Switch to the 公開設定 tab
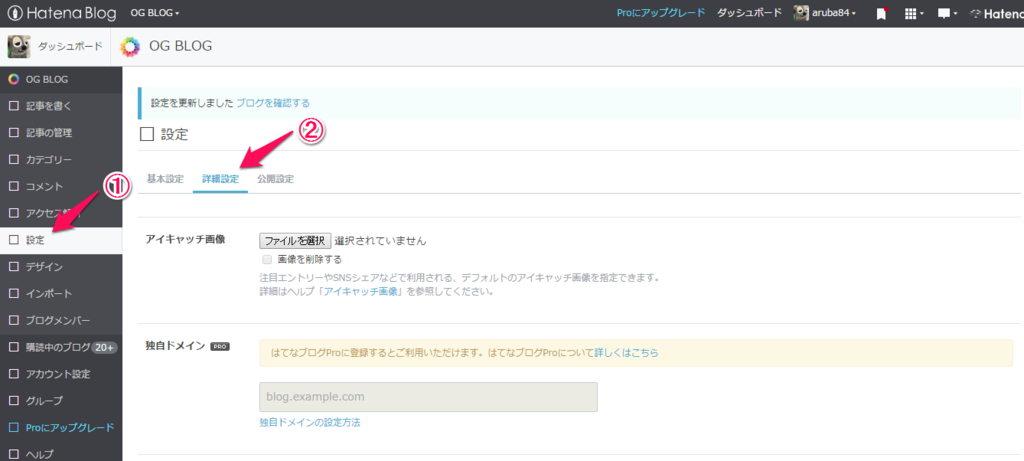Screen dimensions: 1024x461 [275, 179]
